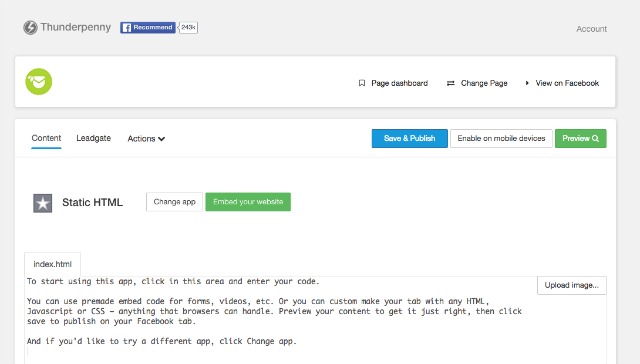Open the View on Facebook link
Image resolution: width=640 pixels, height=364 pixels.
567,83
